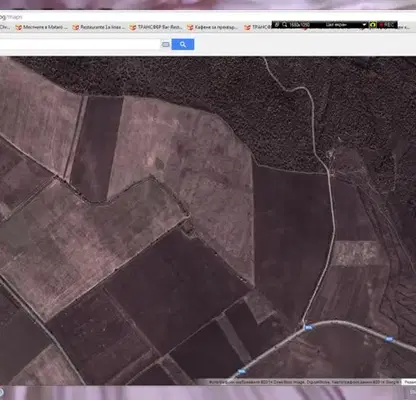Screen dimensions: 416x400
Task: Click the recorder dropdown arrow
Action: point(364,25)
